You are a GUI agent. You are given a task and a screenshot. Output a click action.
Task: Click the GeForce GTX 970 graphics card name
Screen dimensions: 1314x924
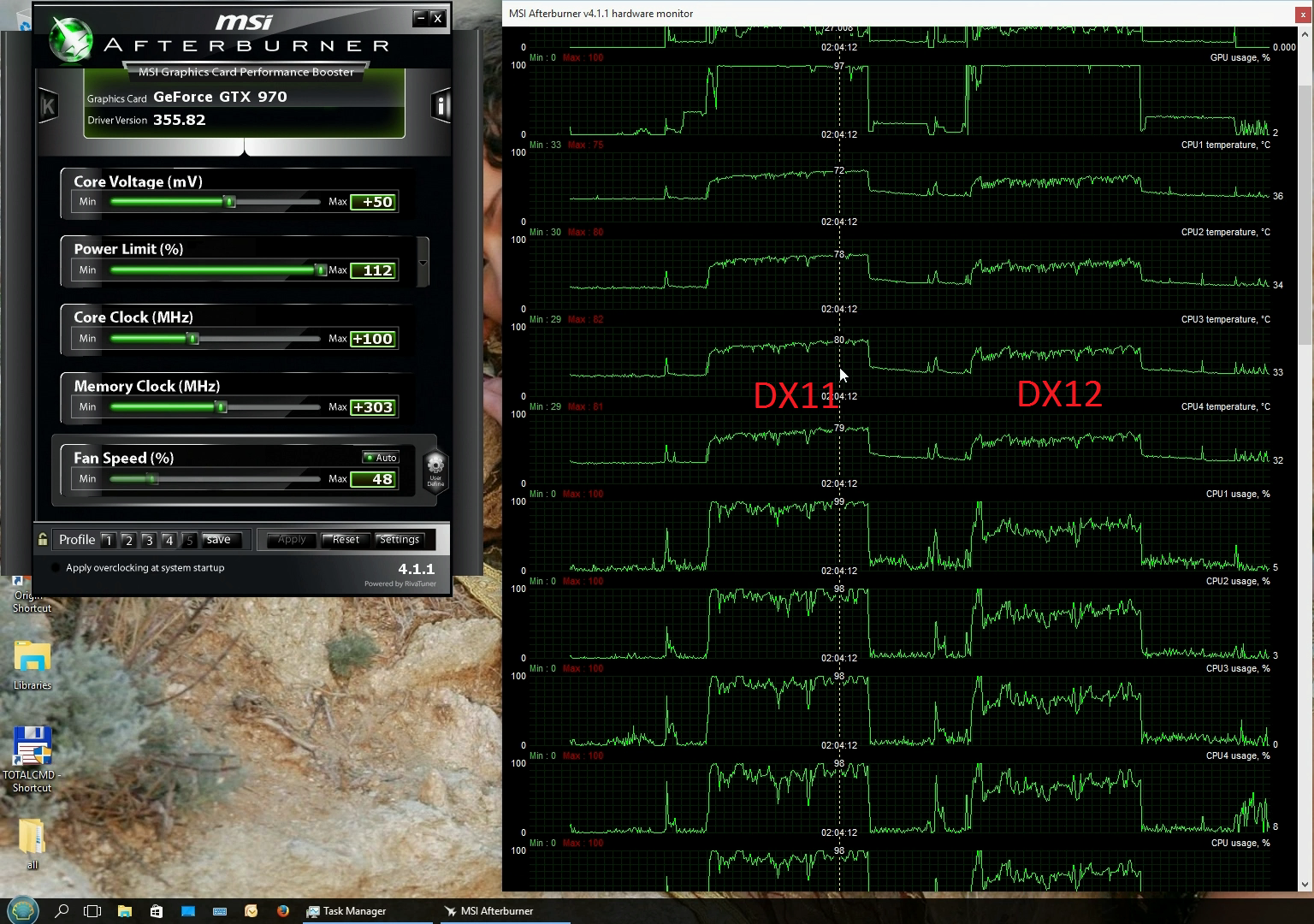[x=221, y=97]
